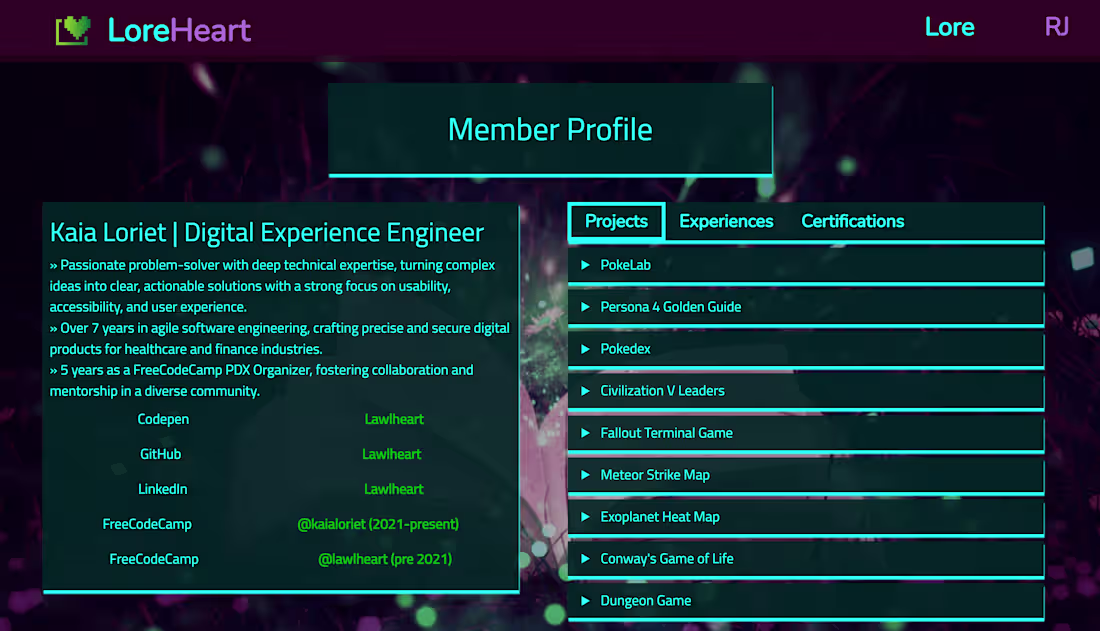Open the Lore navigation link
Viewport: 1100px width, 631px height.
click(x=949, y=27)
